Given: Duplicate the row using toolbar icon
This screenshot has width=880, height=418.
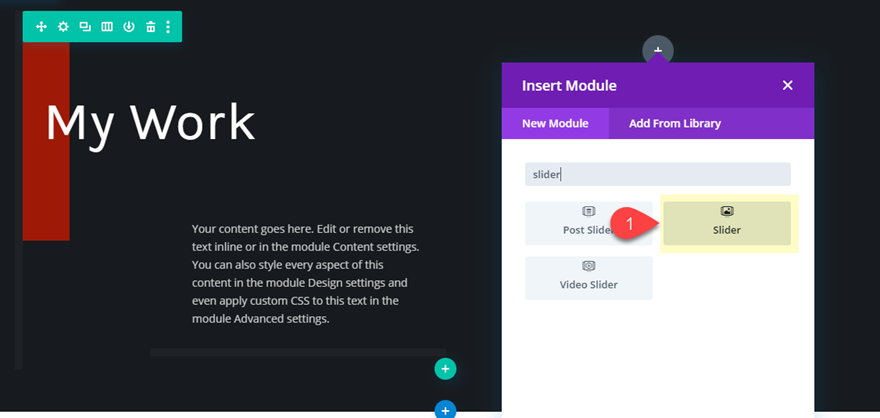Looking at the screenshot, I should 85,27.
